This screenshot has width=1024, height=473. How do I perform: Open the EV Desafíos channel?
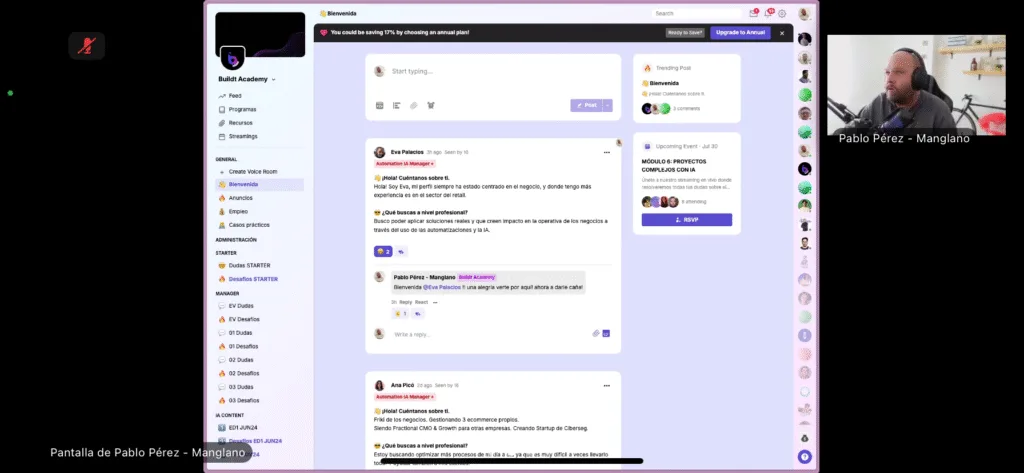click(x=244, y=319)
